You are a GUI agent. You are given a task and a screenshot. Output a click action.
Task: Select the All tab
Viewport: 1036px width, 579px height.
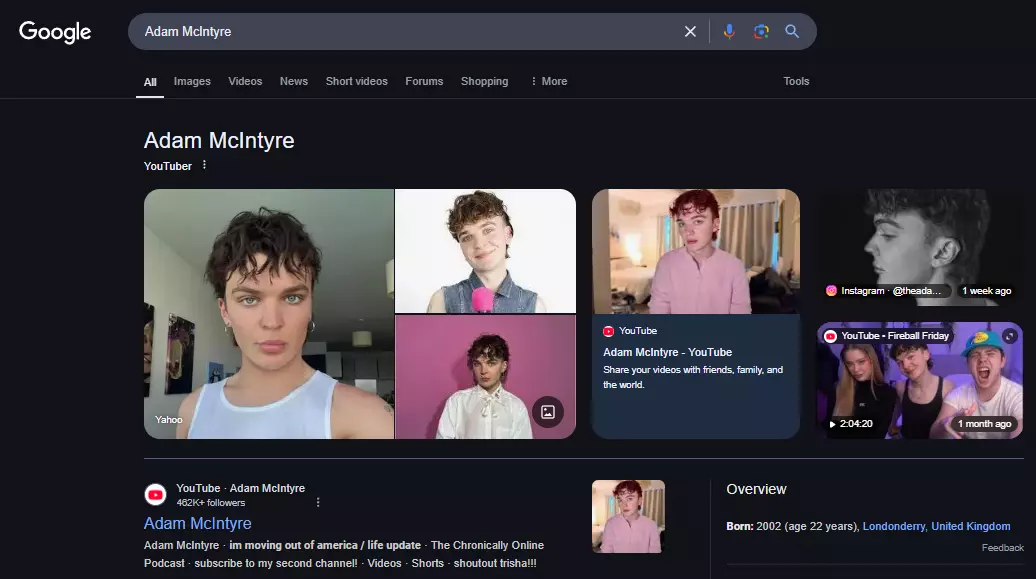[150, 82]
